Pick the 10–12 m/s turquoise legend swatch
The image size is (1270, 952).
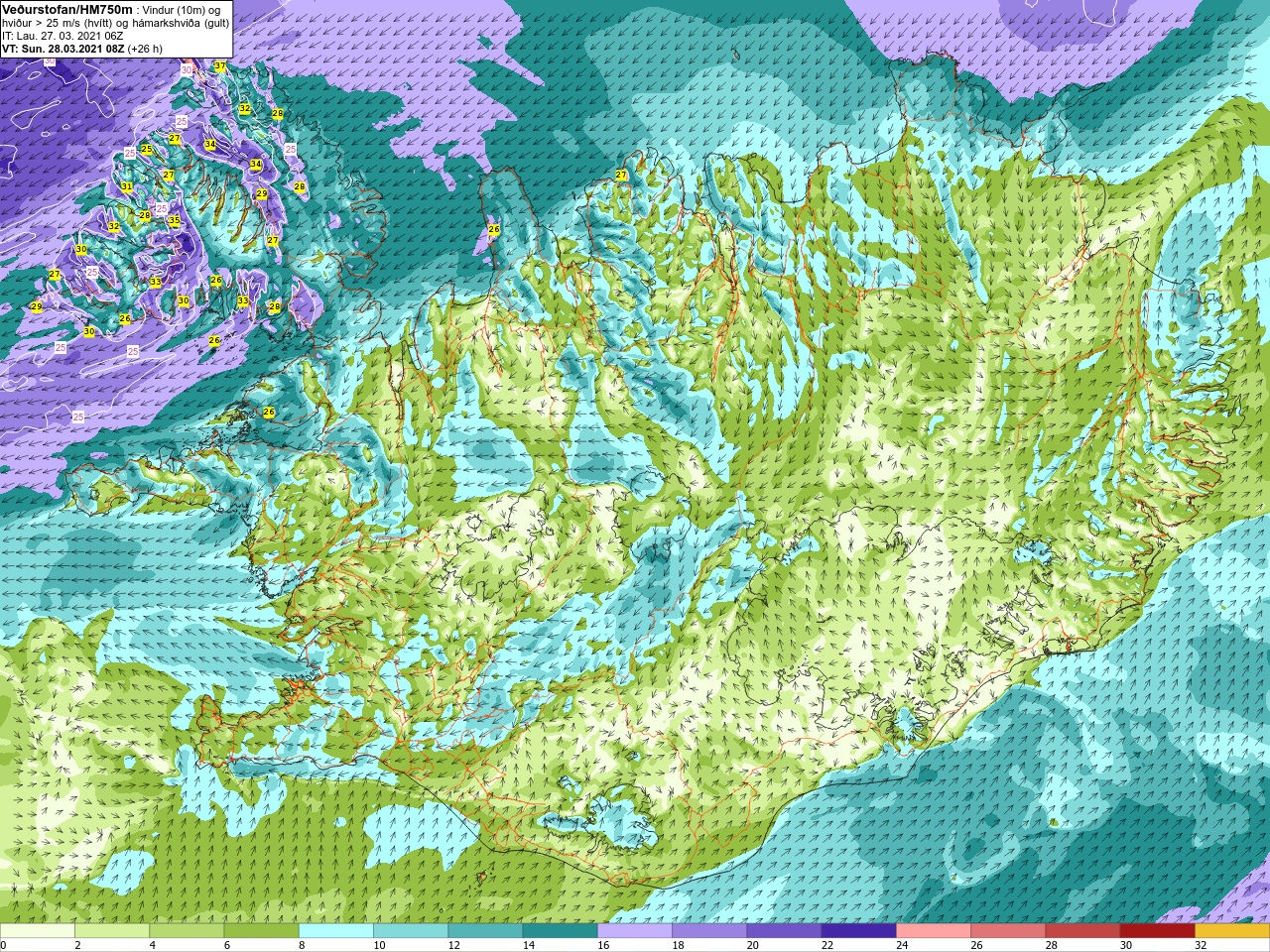(x=411, y=932)
